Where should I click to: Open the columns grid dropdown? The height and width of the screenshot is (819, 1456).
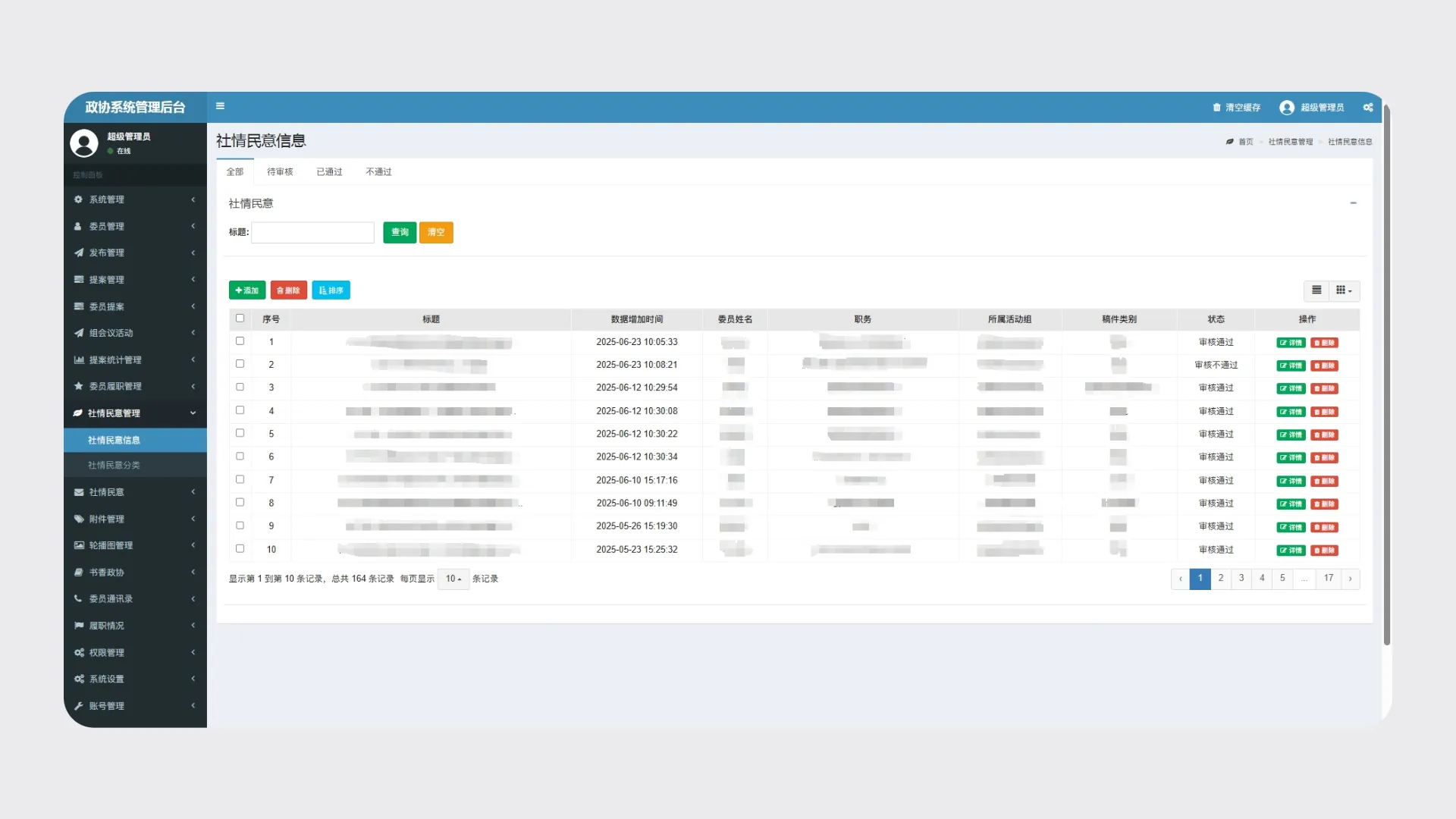click(1344, 290)
